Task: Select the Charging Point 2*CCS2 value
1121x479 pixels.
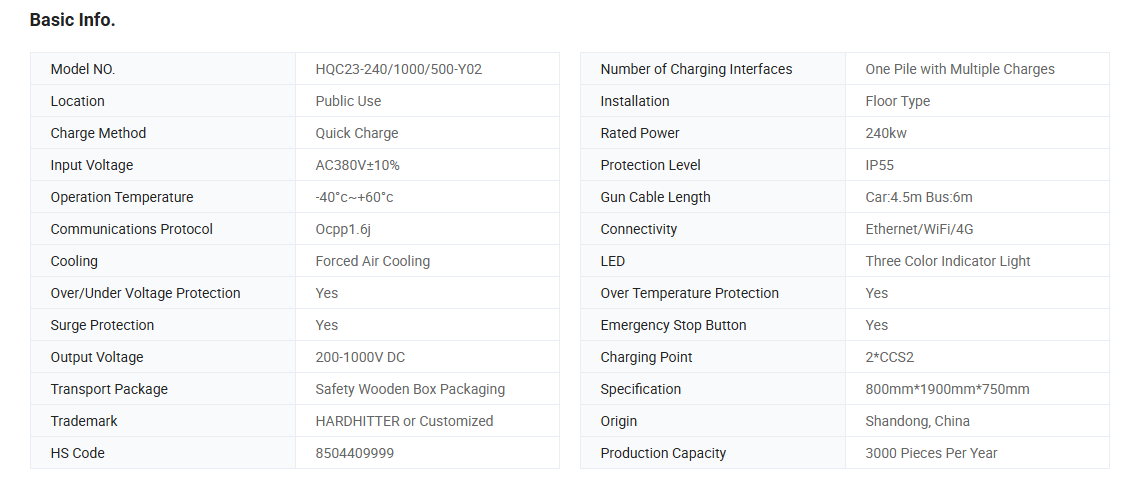Action: pyautogui.click(x=889, y=357)
